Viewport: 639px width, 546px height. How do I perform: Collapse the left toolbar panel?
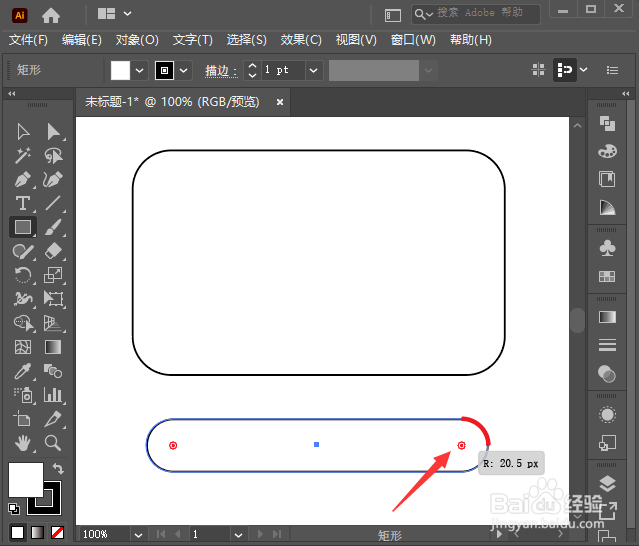(x=11, y=94)
